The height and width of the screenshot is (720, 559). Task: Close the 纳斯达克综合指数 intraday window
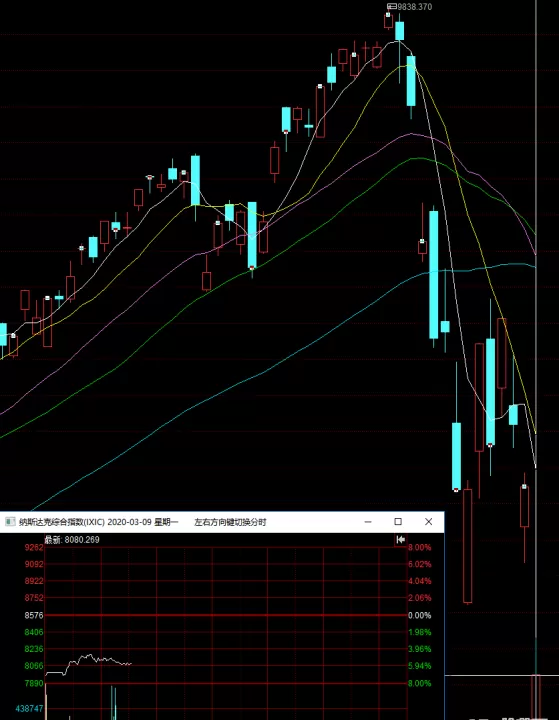[429, 522]
